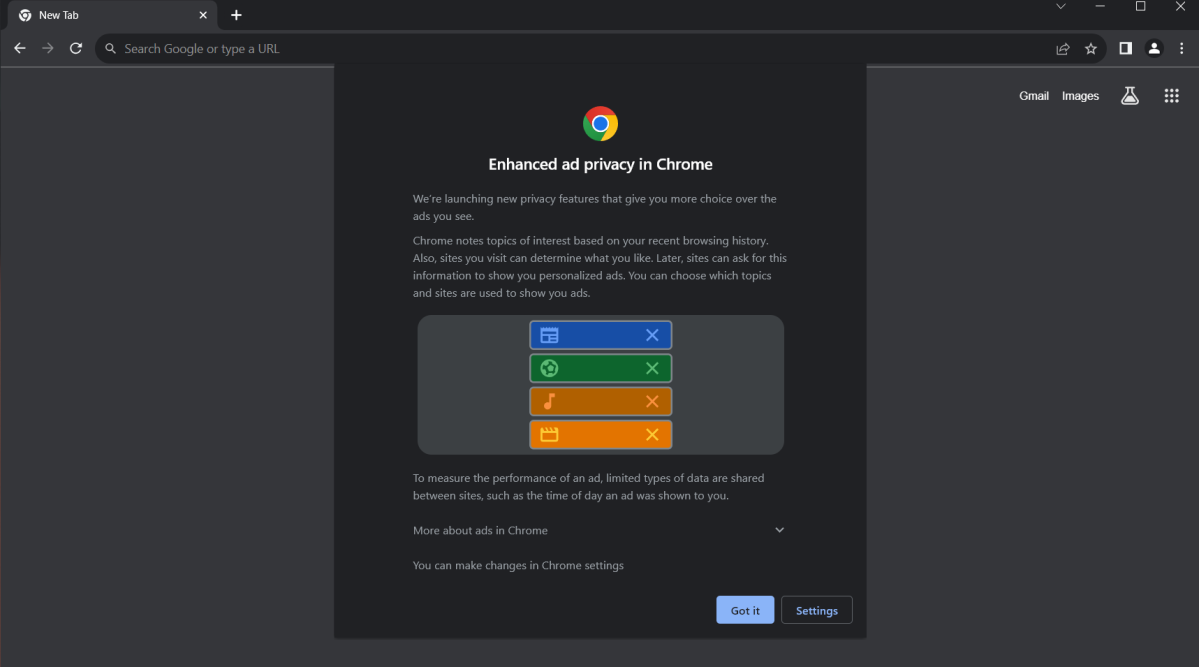Open the Gmail link
The image size is (1199, 667).
coord(1034,96)
